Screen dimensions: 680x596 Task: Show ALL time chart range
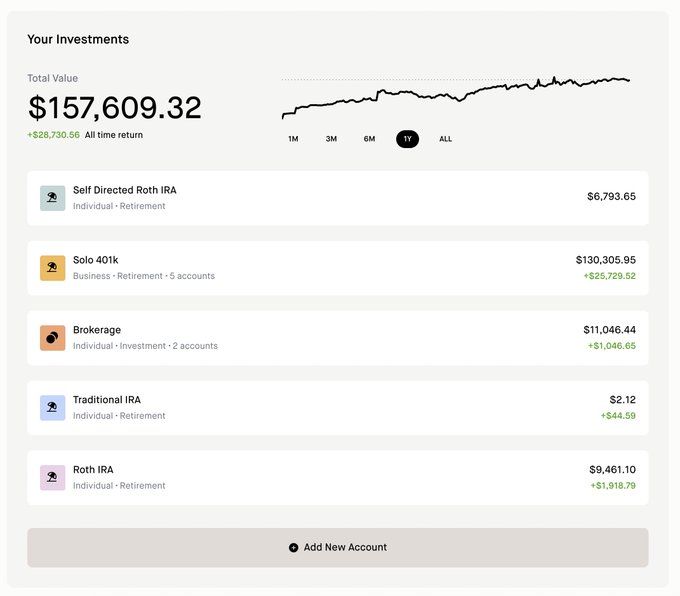[x=445, y=139]
